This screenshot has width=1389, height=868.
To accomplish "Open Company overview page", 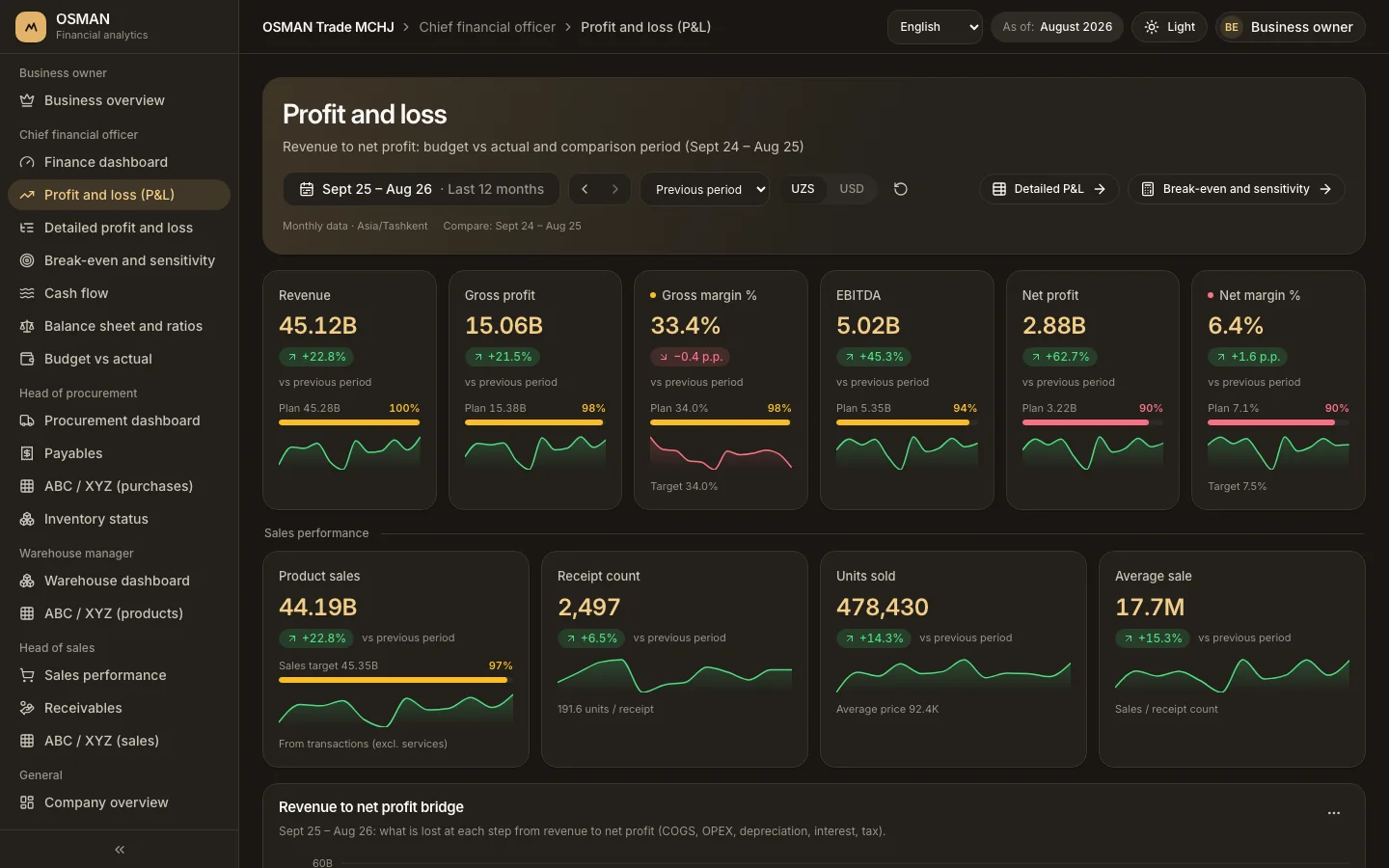I will coord(119,802).
